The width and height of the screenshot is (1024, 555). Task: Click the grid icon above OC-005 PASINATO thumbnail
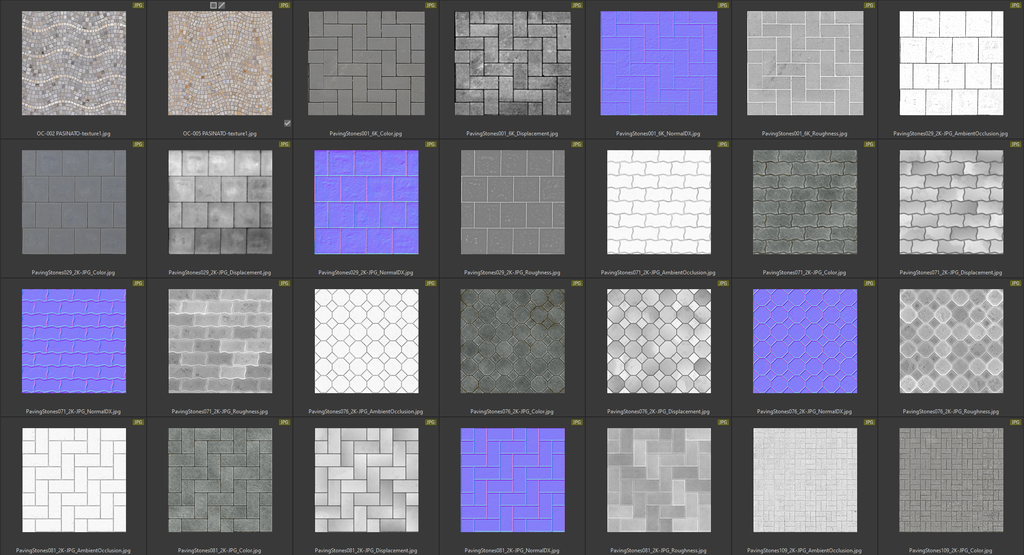click(214, 5)
